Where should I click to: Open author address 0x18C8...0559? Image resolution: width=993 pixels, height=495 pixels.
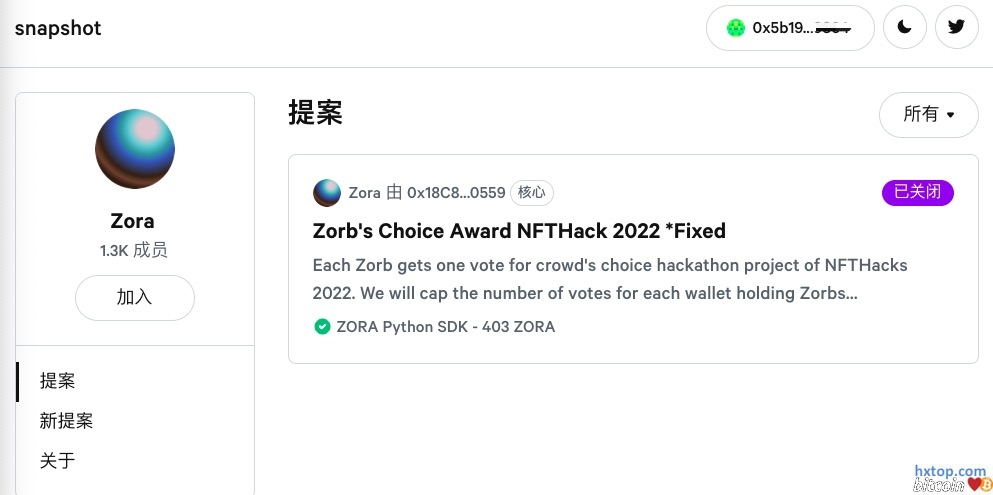[x=456, y=193]
